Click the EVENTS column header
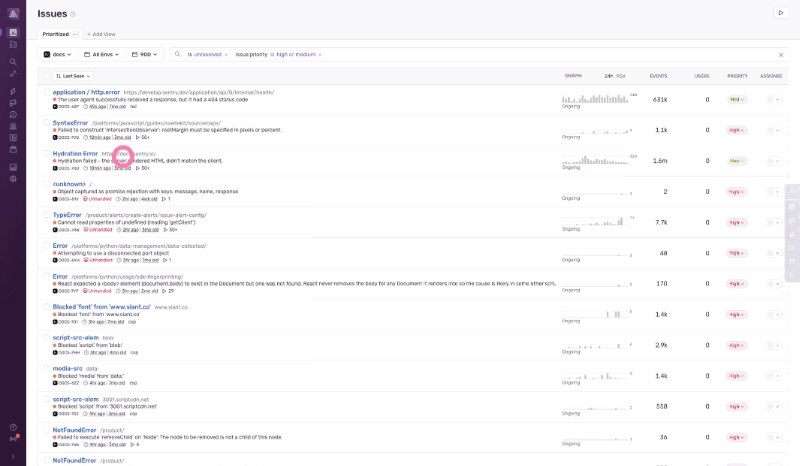Viewport: 800px width, 466px height. 658,76
